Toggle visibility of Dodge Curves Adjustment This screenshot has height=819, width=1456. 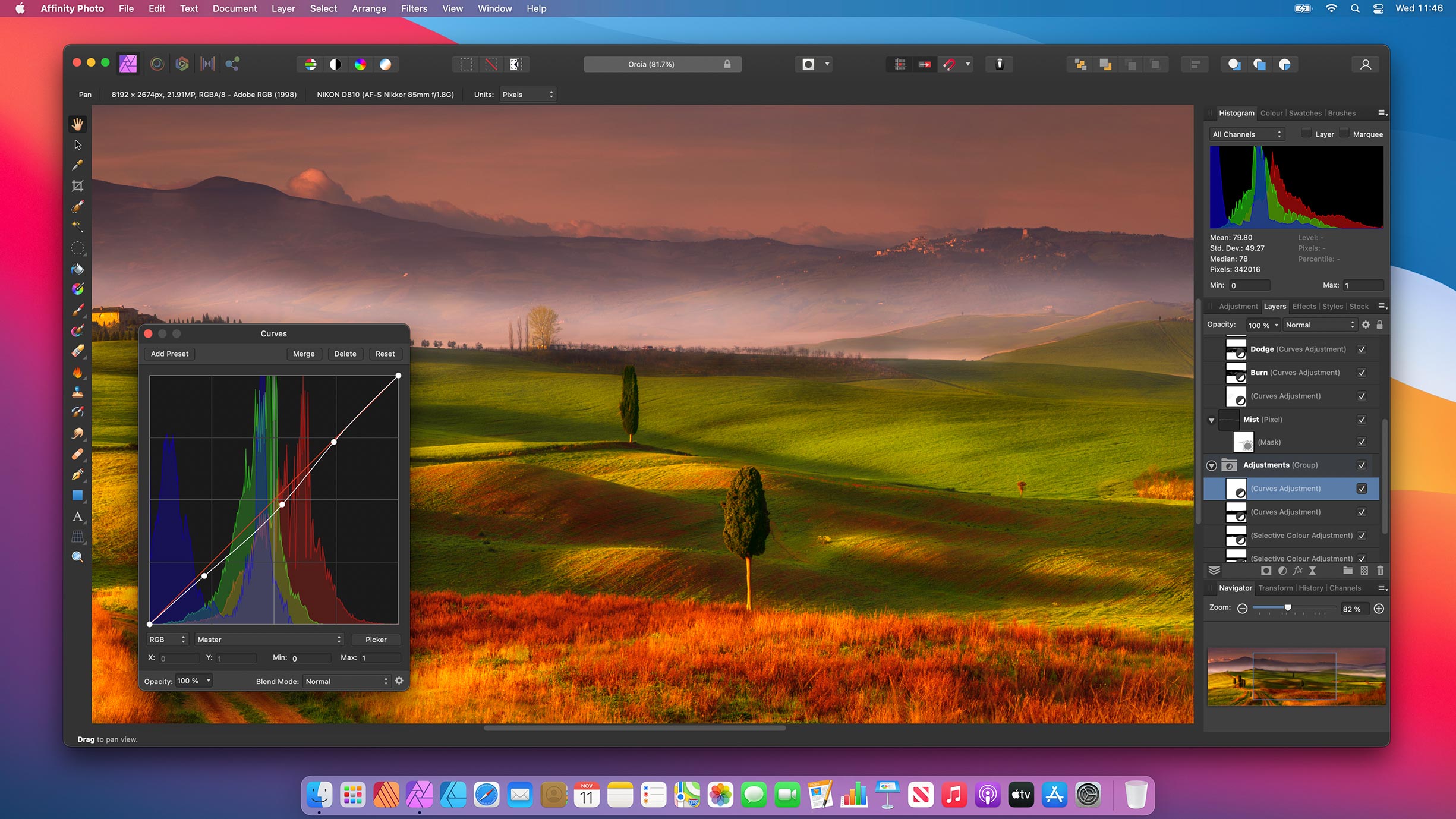(1362, 348)
